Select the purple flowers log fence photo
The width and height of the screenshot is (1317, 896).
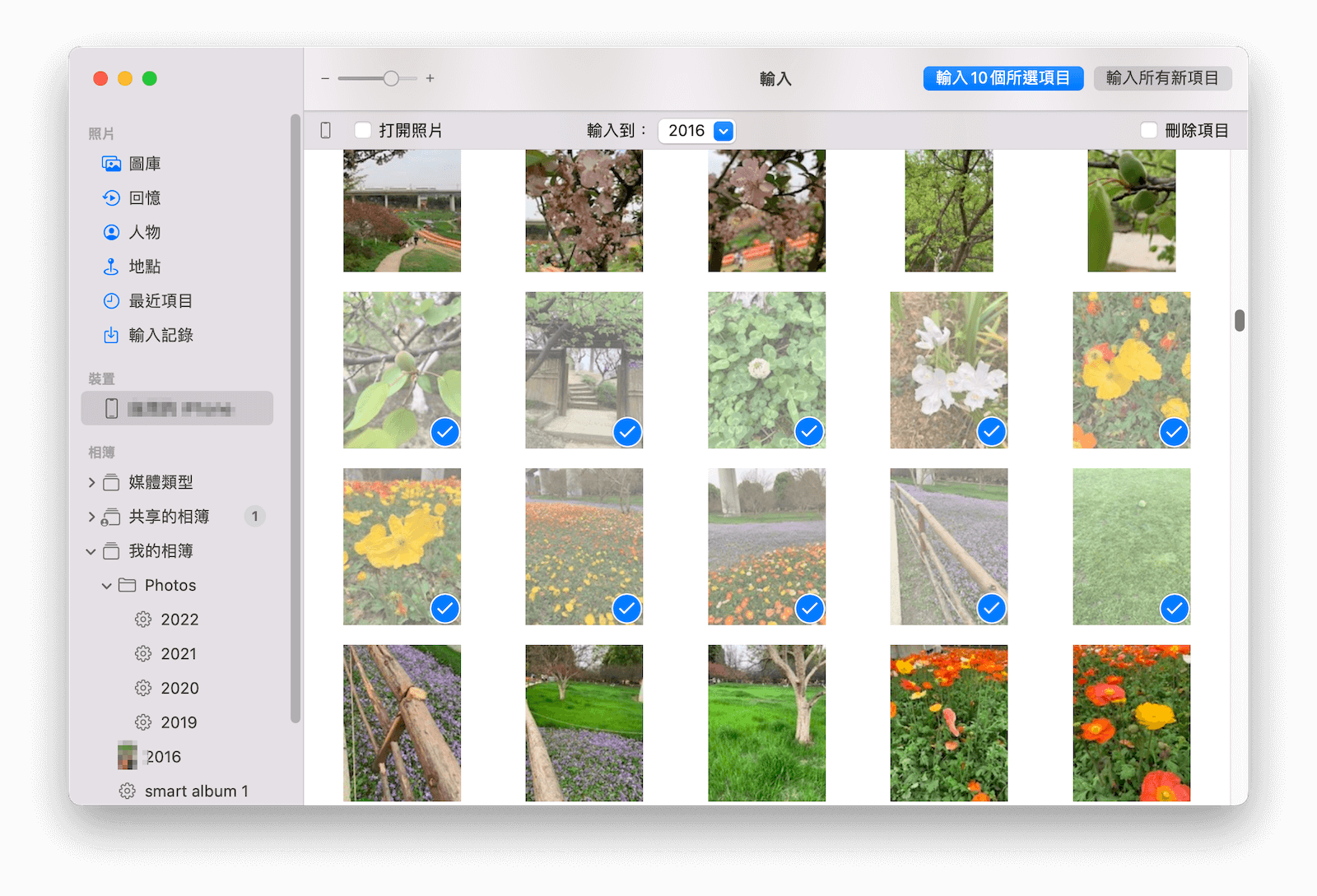click(402, 723)
